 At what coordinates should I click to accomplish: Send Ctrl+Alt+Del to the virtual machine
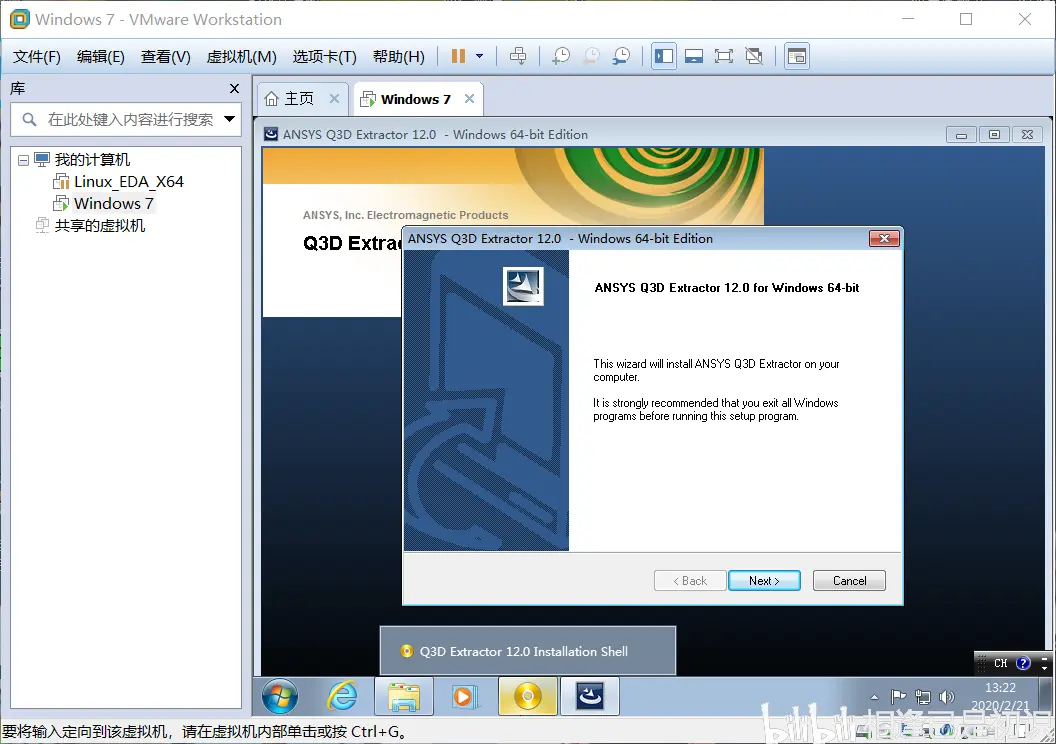coord(518,56)
